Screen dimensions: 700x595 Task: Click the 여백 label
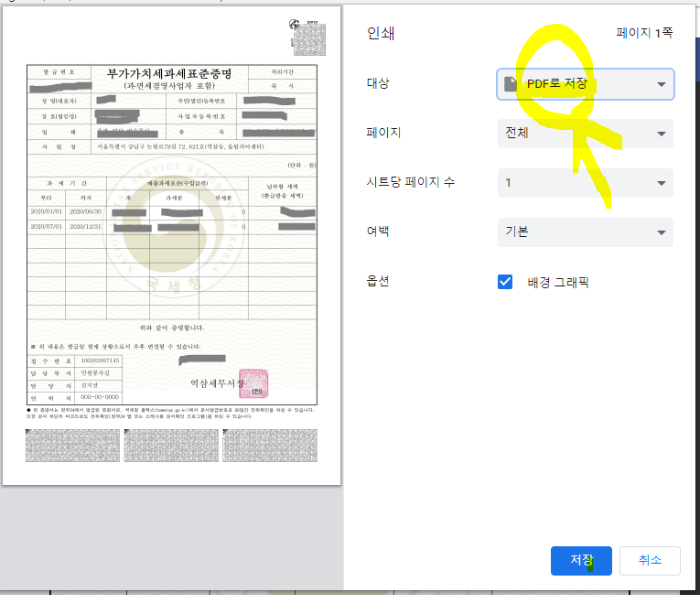pyautogui.click(x=378, y=231)
